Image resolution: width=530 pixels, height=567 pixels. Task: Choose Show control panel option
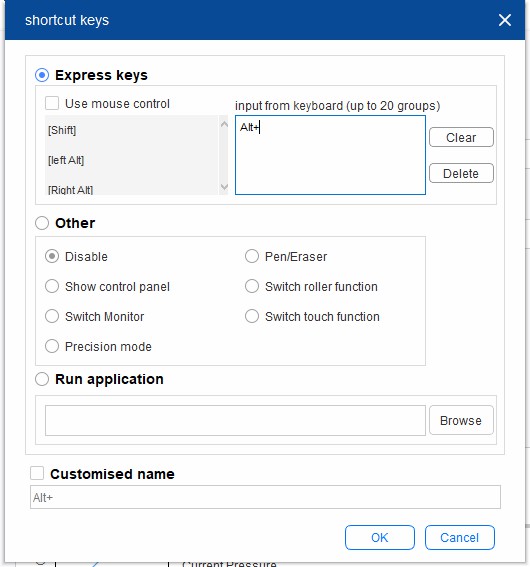coord(52,286)
